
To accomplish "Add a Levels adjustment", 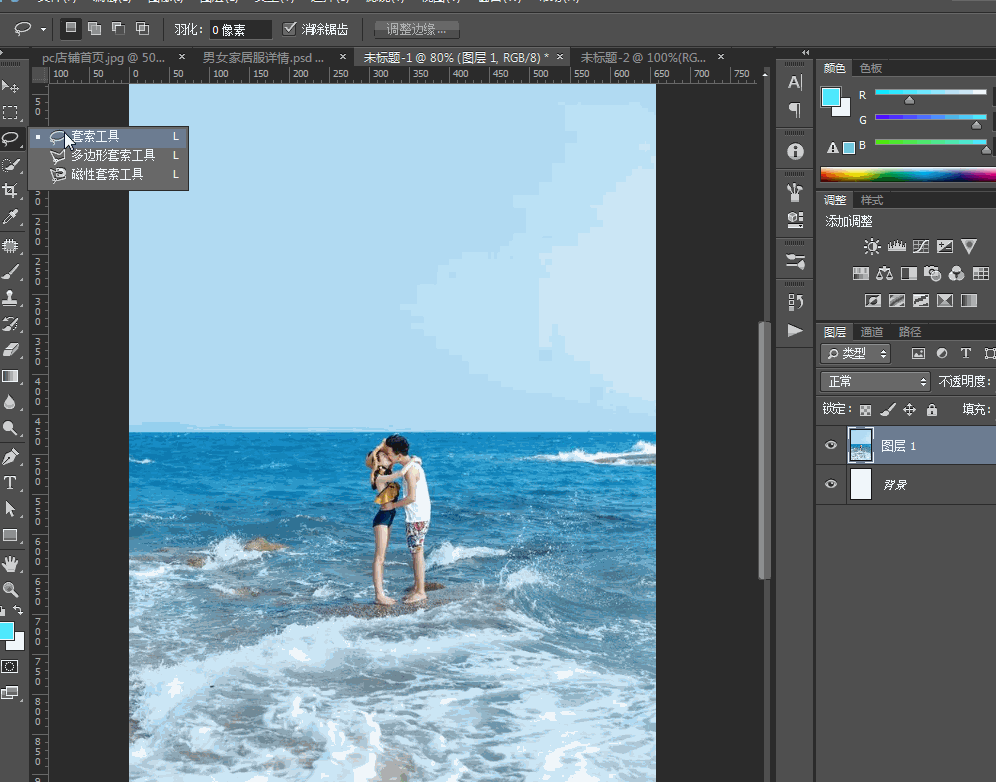I will coord(896,246).
